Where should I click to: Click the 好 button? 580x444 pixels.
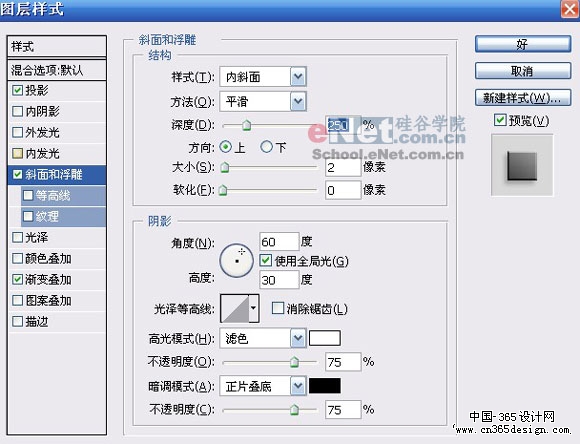(x=523, y=44)
